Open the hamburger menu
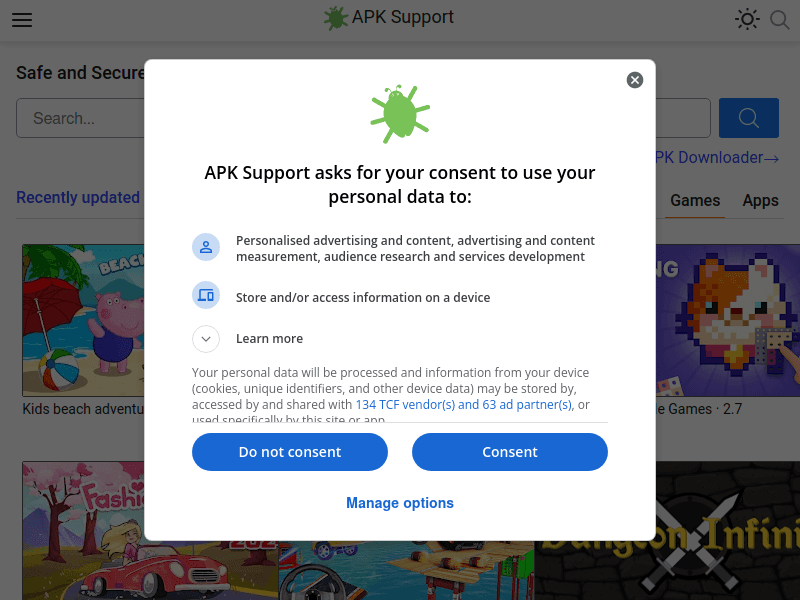This screenshot has height=600, width=800. pyautogui.click(x=22, y=20)
